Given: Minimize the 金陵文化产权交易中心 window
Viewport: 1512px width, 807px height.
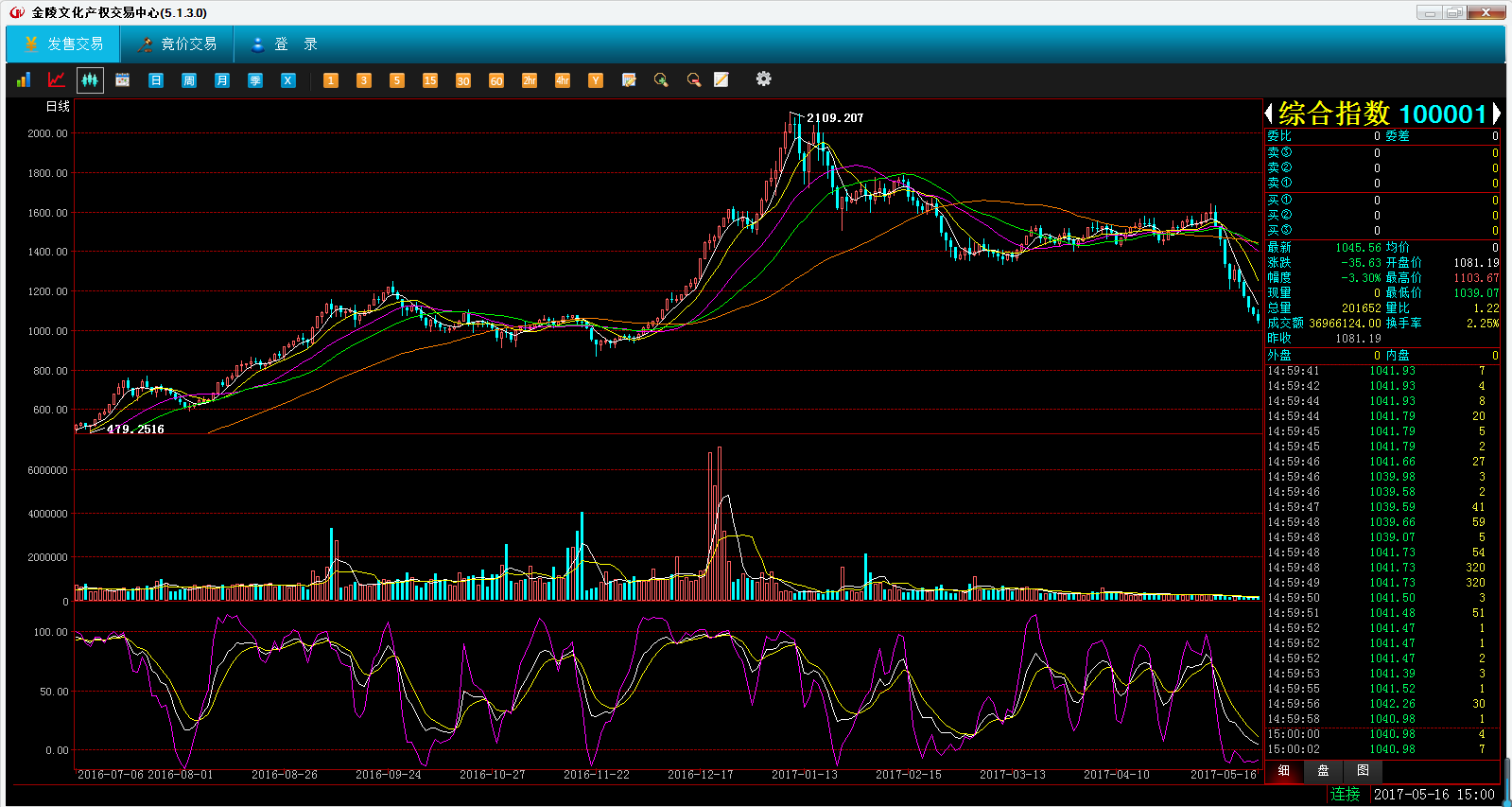Looking at the screenshot, I should click(1430, 12).
